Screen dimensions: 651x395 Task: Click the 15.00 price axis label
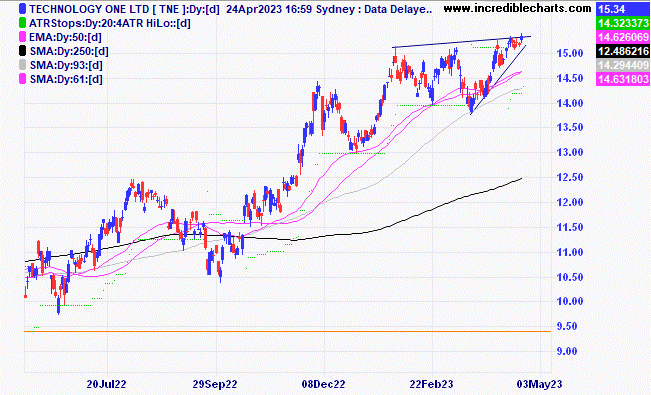click(570, 53)
